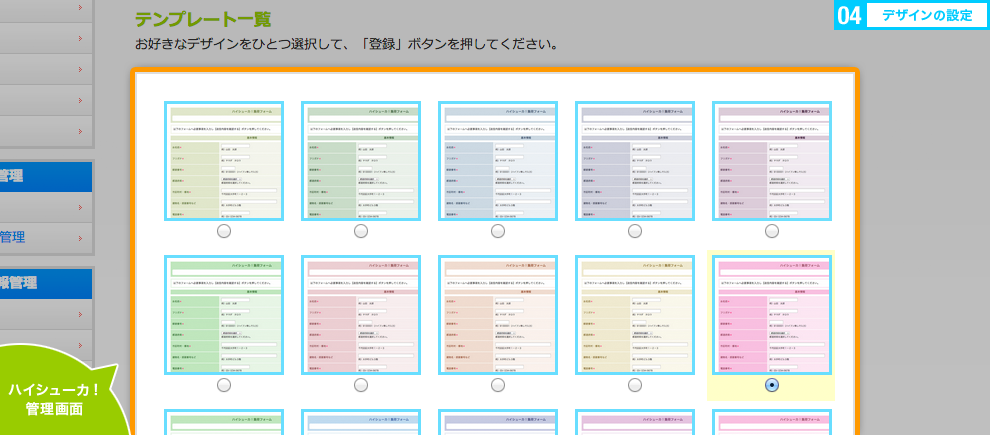This screenshot has height=435, width=990.
Task: Select radio button under mauve template, top row
Action: point(772,231)
